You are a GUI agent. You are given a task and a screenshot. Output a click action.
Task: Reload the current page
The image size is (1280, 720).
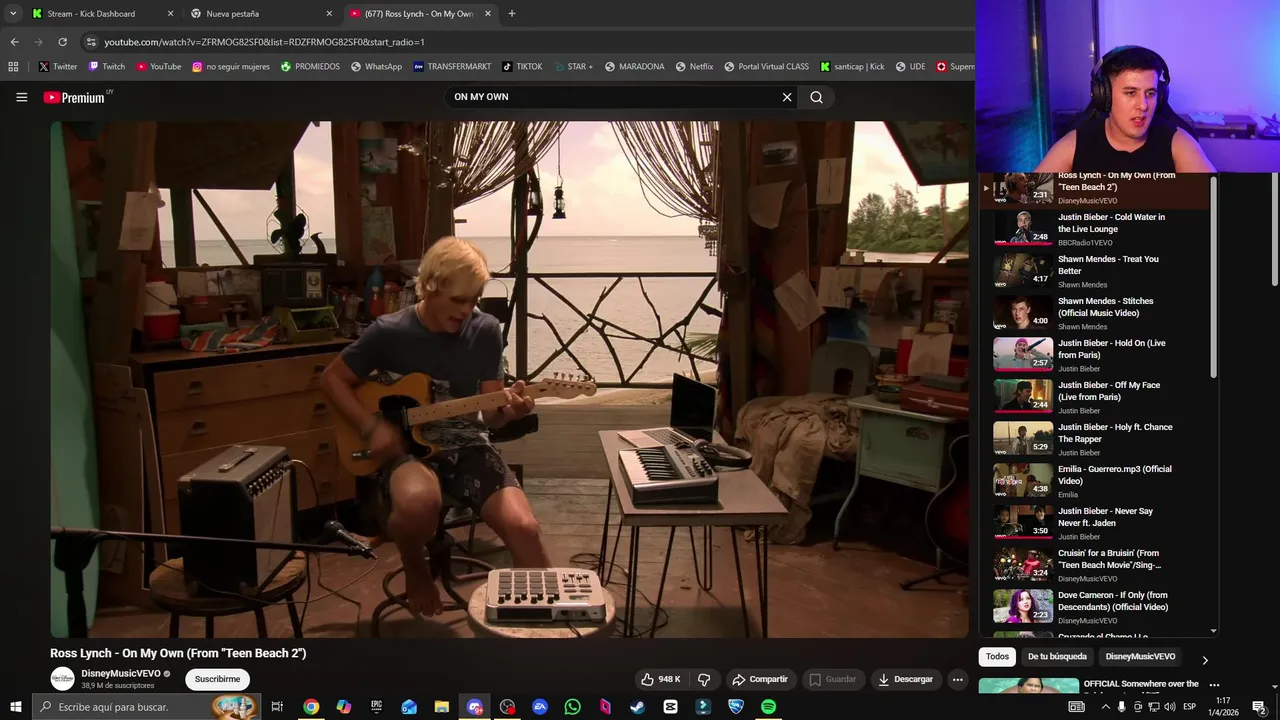click(x=62, y=42)
